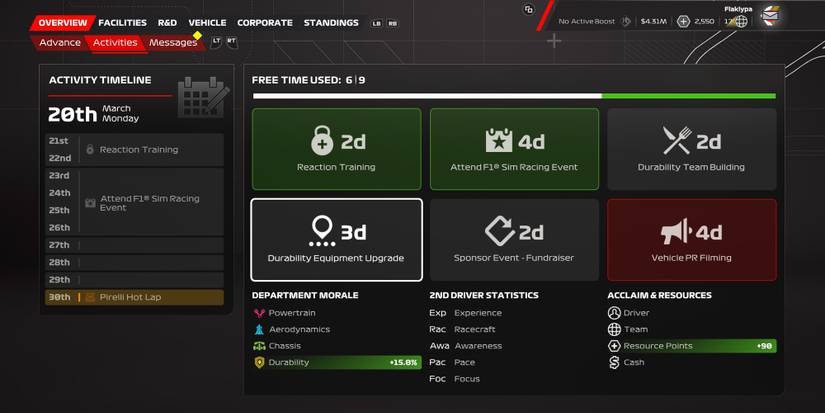Click the Sim Racing Event timeline entry
This screenshot has height=413, width=825.
coord(134,202)
